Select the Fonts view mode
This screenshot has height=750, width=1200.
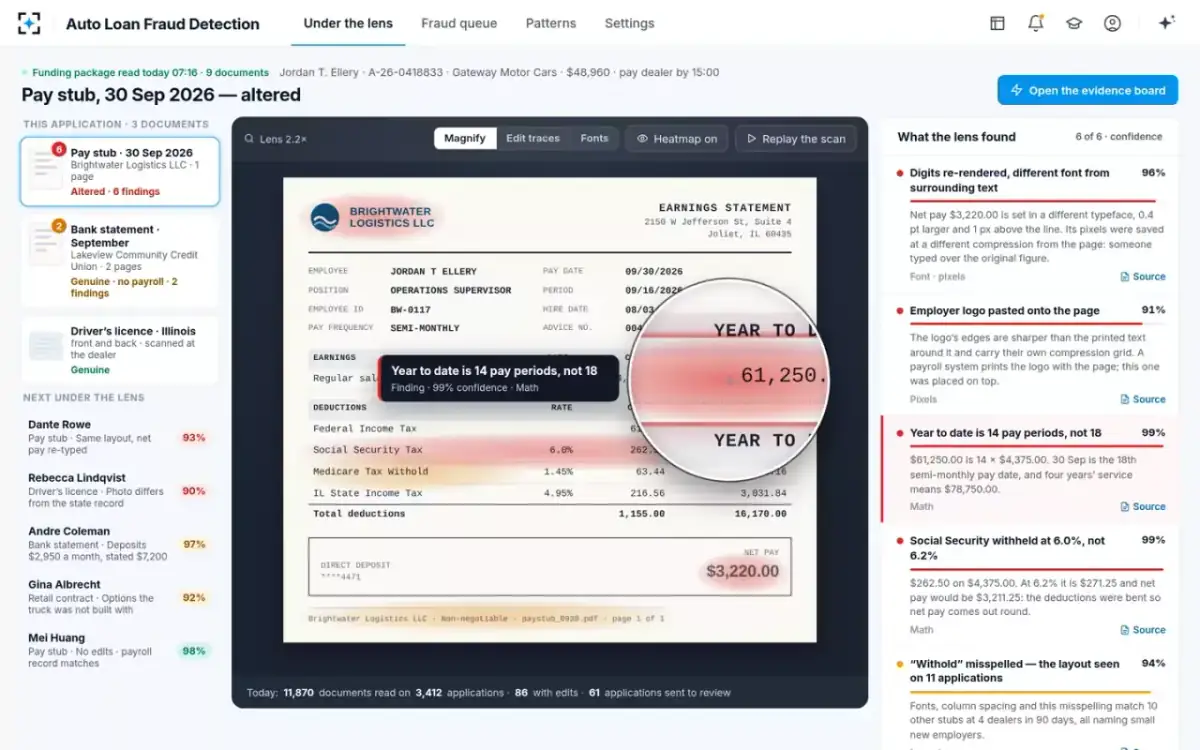tap(594, 139)
